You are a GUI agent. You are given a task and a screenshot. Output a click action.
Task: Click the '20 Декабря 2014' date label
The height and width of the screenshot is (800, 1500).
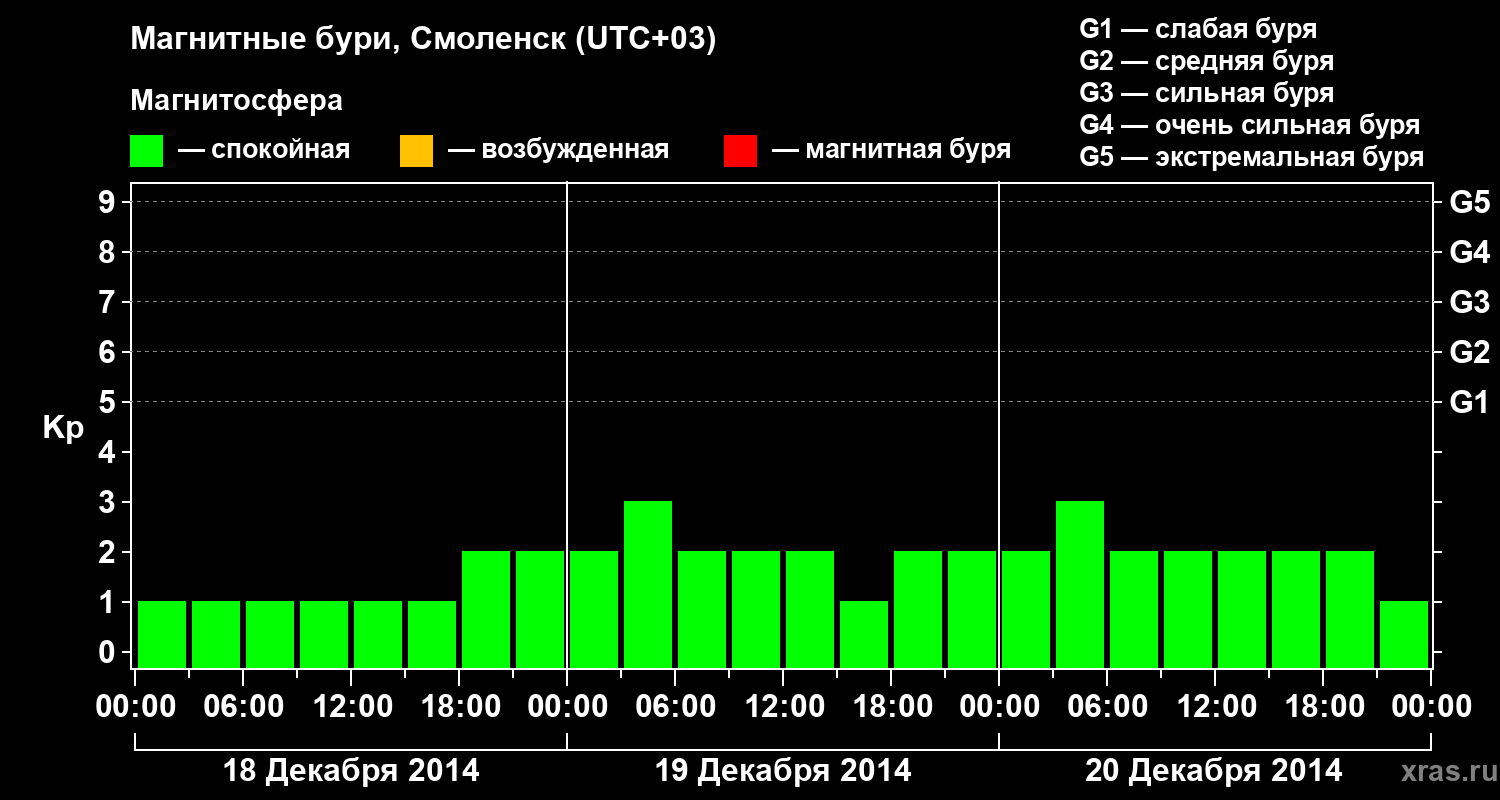click(1214, 771)
